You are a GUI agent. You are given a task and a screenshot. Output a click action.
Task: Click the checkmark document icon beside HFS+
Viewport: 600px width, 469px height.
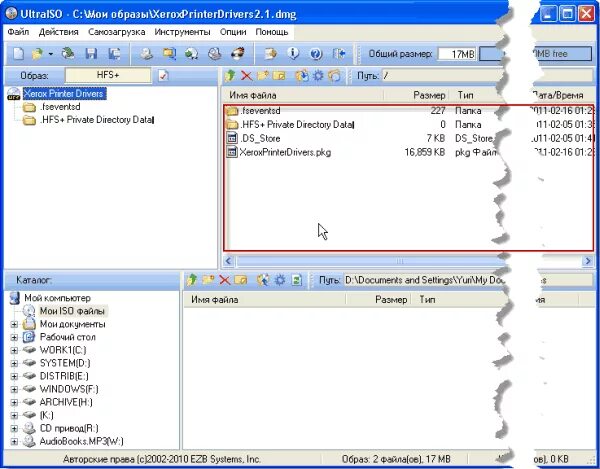tap(163, 75)
